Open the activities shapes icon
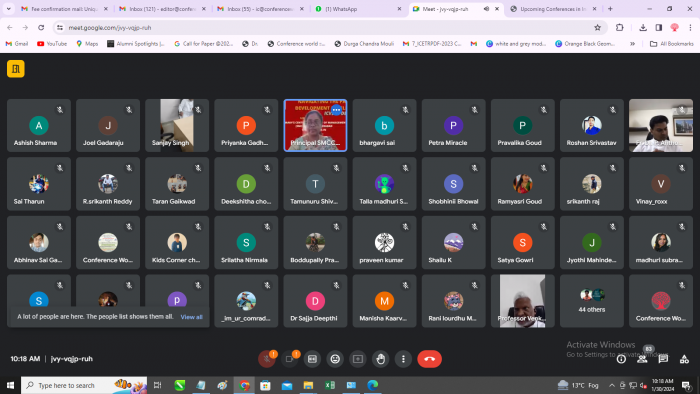 tap(684, 359)
